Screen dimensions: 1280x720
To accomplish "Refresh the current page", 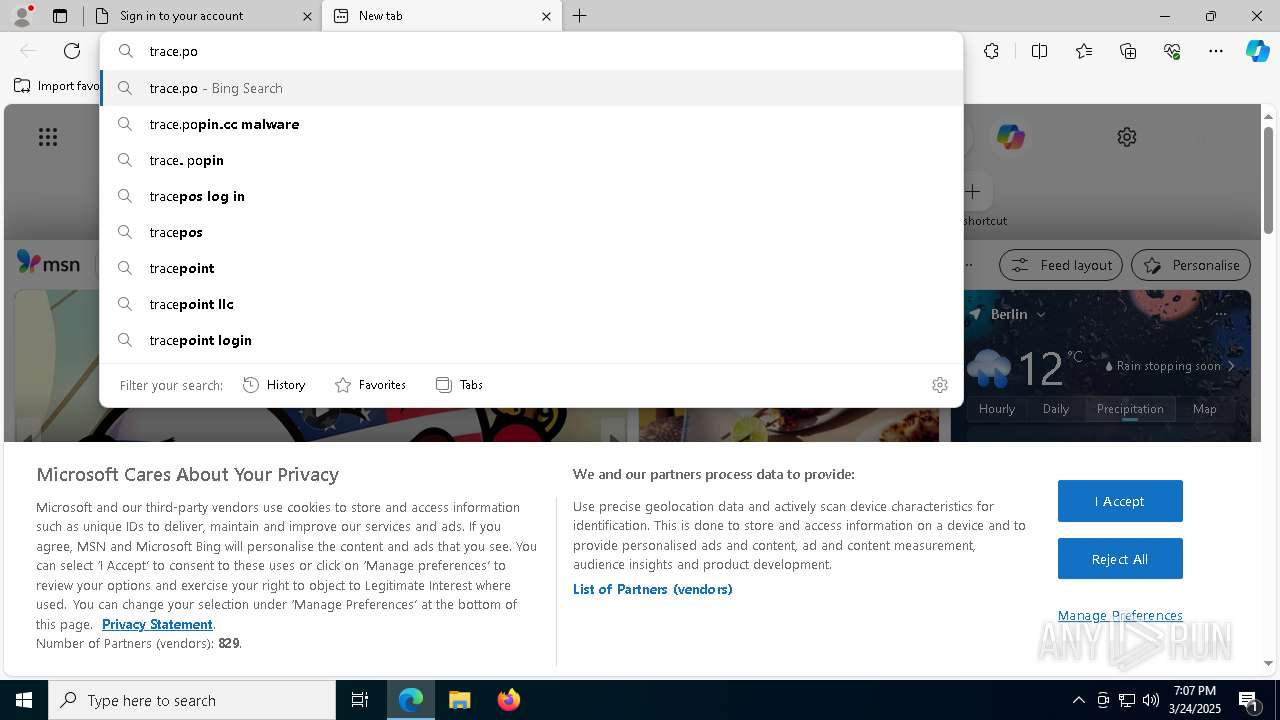I will tap(72, 51).
